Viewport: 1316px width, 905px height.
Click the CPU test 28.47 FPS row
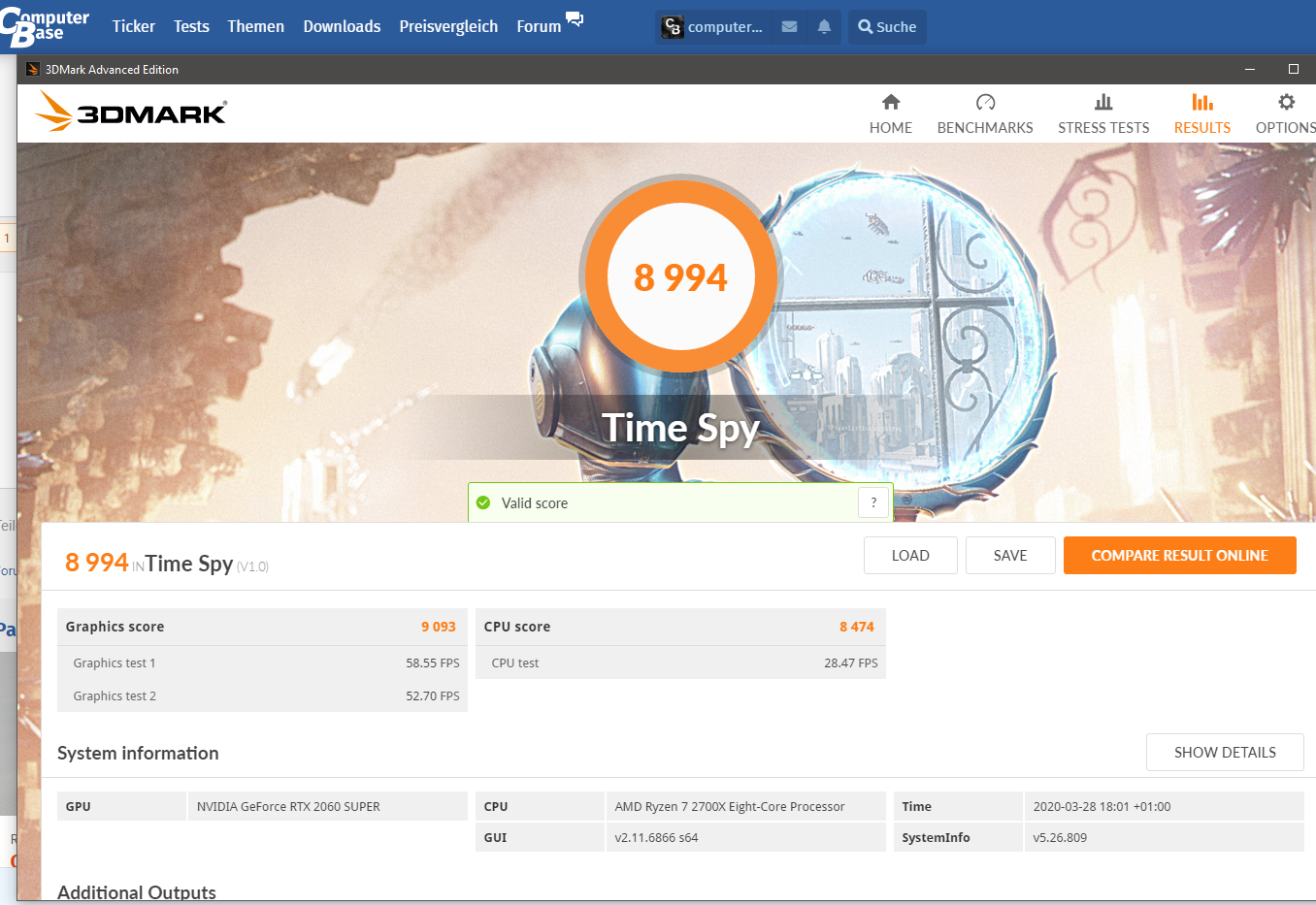pos(680,663)
